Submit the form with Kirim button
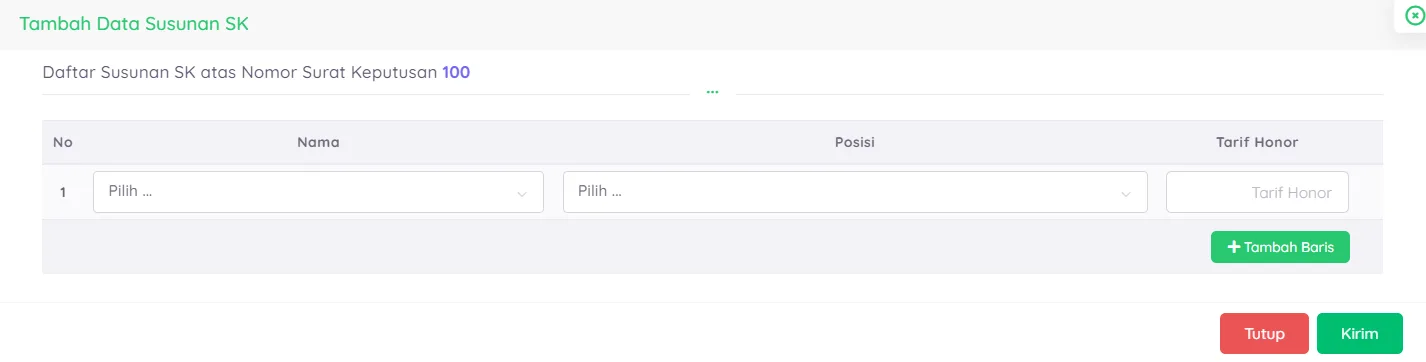1426x362 pixels. point(1359,334)
